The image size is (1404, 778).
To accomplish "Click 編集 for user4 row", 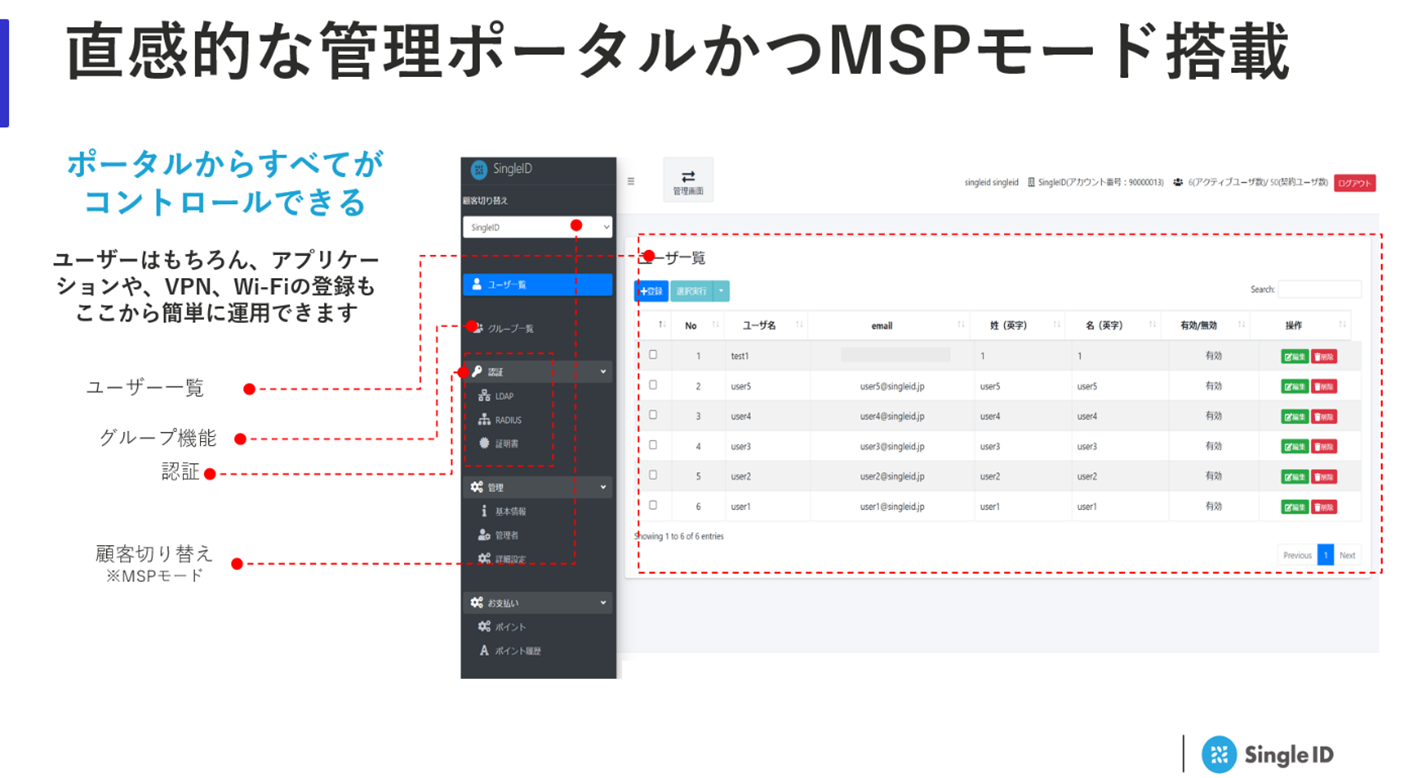I will tap(1295, 416).
